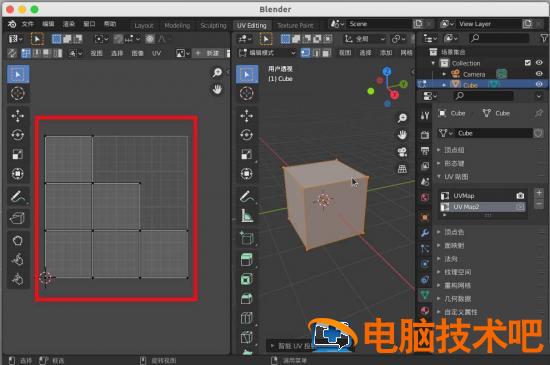This screenshot has height=365, width=550.
Task: Select the Bevel tool
Action: tap(247, 299)
